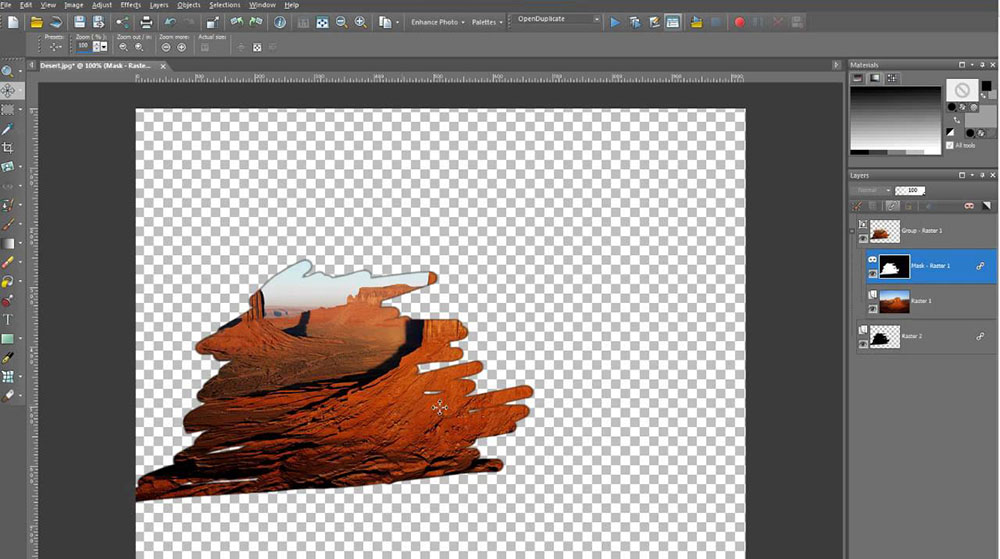Select the Eraser tool
Viewport: 1000px width, 559px height.
pyautogui.click(x=8, y=262)
